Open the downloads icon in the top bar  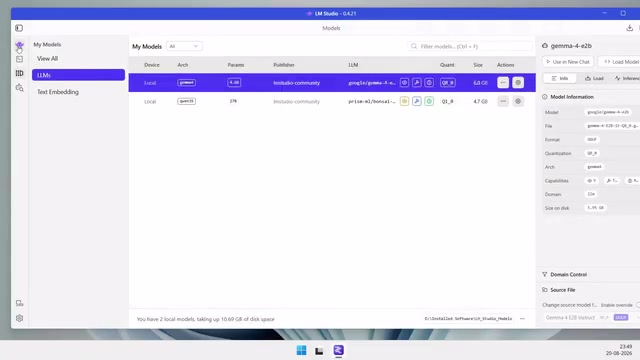pyautogui.click(x=629, y=28)
